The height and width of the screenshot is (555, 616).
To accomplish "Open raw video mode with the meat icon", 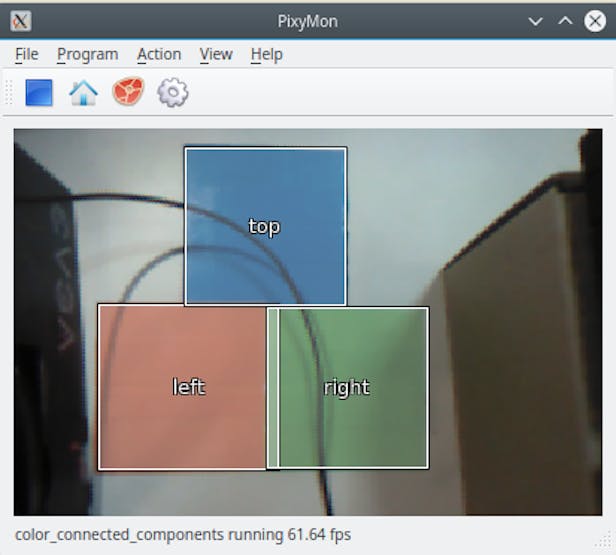I will pos(128,92).
